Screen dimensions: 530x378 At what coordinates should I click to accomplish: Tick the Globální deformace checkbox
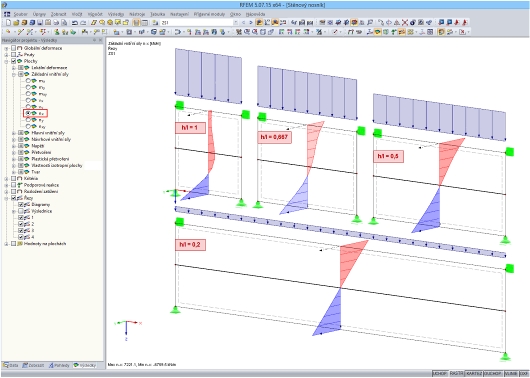pos(14,48)
